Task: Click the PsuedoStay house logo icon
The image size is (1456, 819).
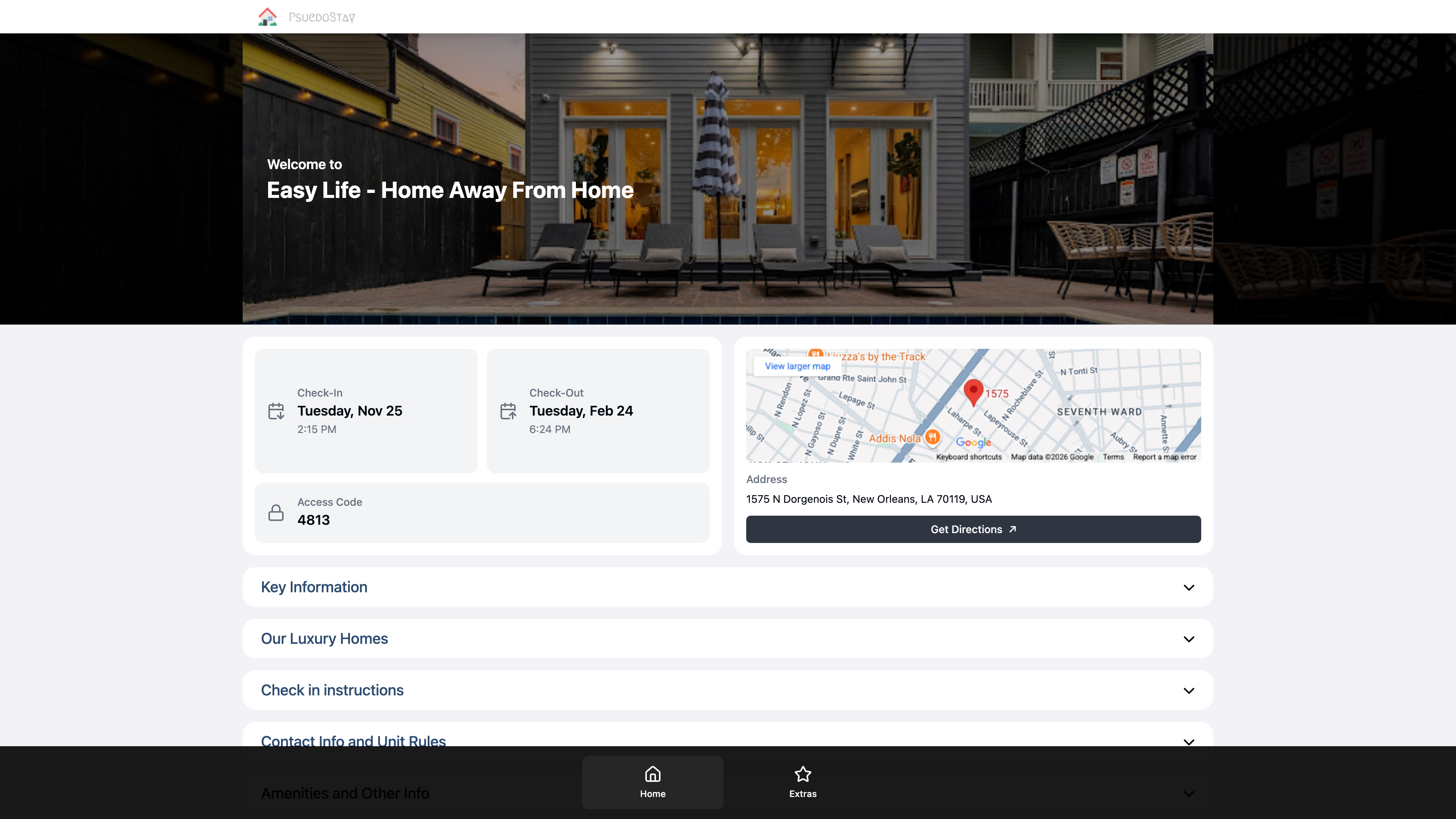Action: (267, 16)
